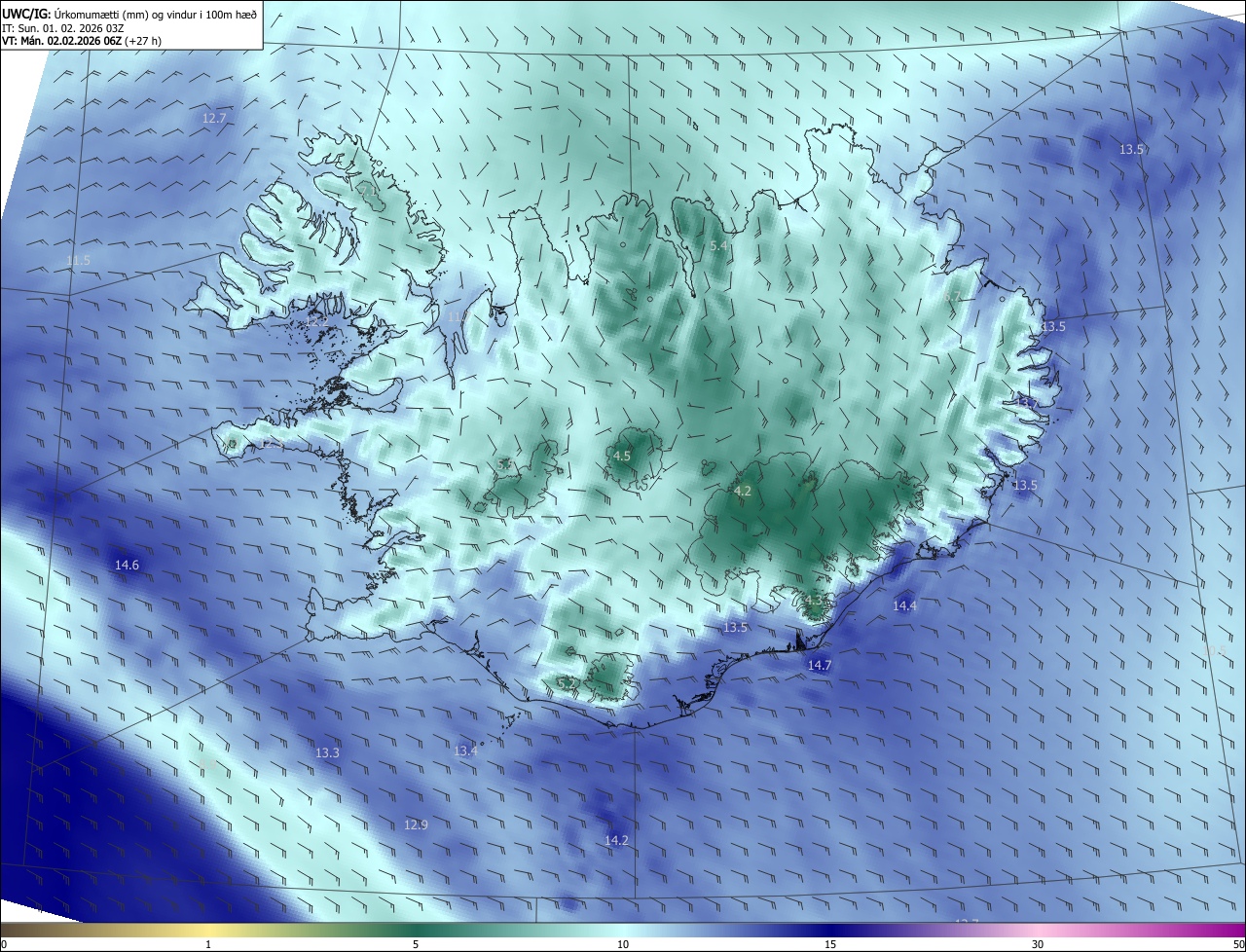Click the 4.2 value label on Vatnajökull

[x=743, y=491]
